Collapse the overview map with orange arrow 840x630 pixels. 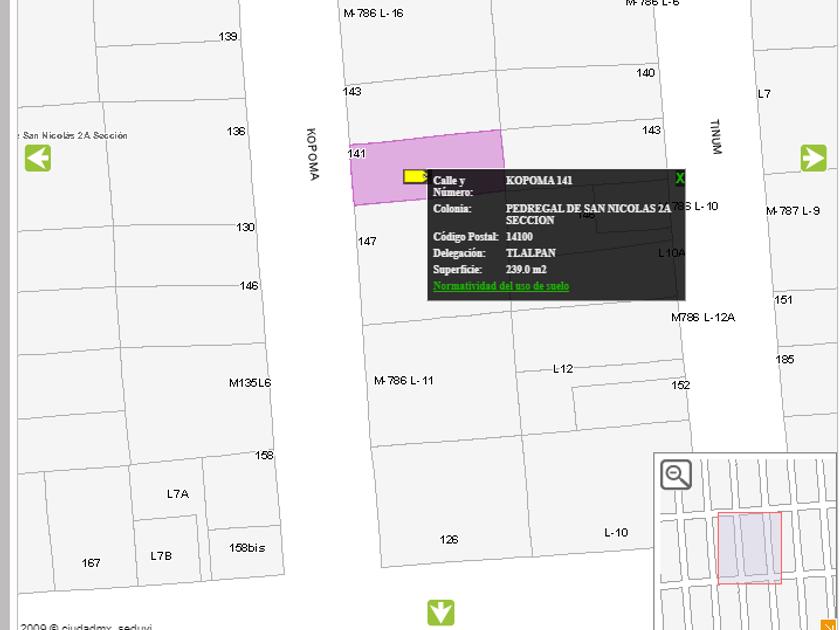click(x=828, y=623)
